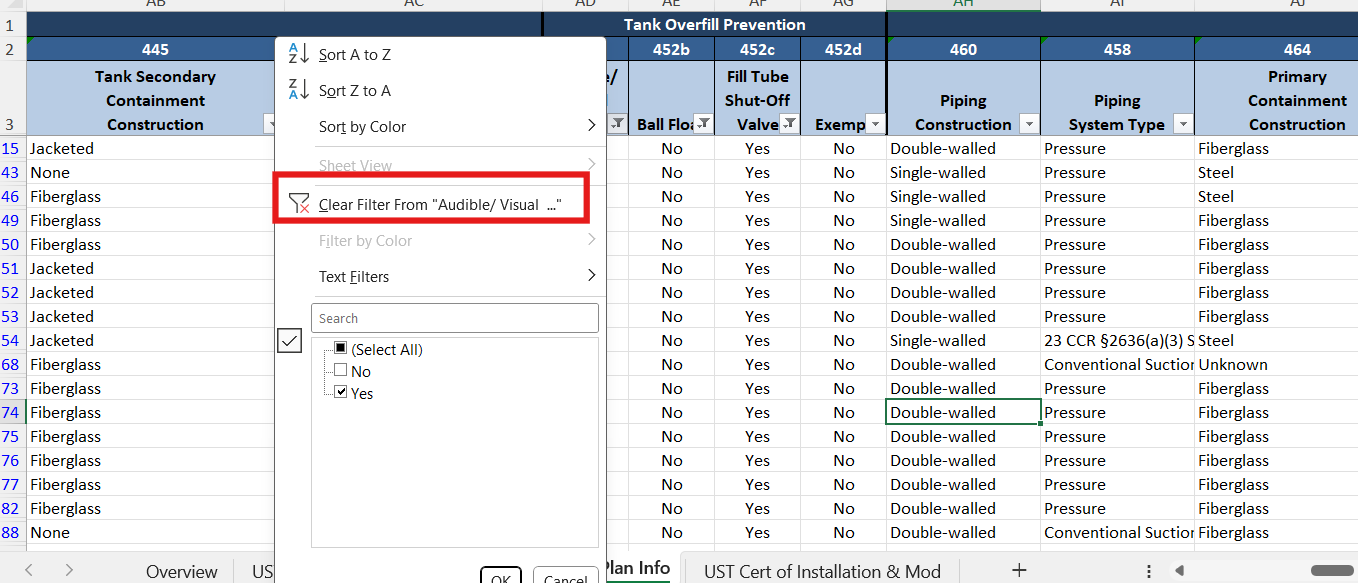Click header cell 452c

click(x=757, y=49)
